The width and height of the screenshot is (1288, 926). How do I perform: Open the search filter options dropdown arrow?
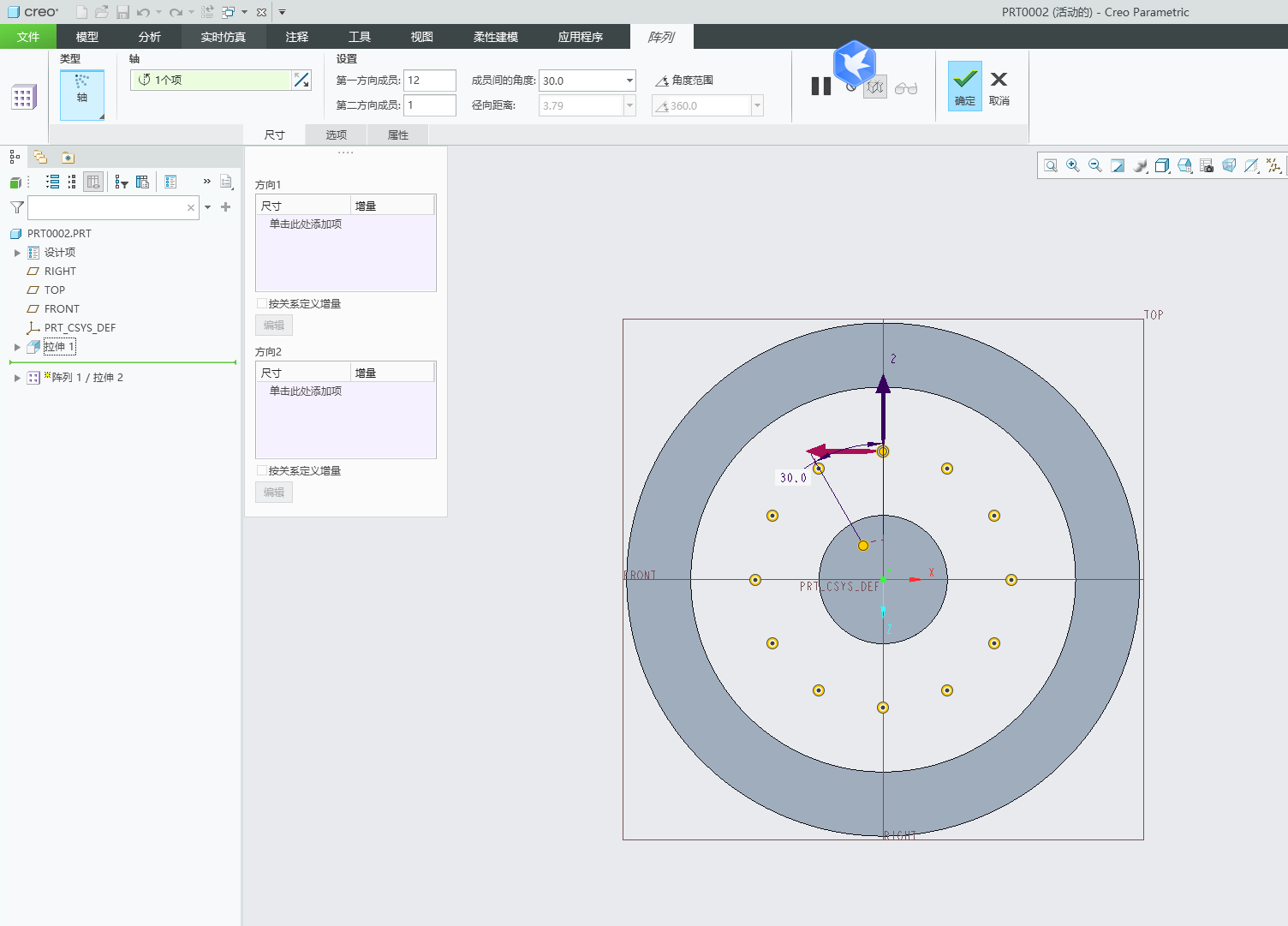tap(208, 207)
